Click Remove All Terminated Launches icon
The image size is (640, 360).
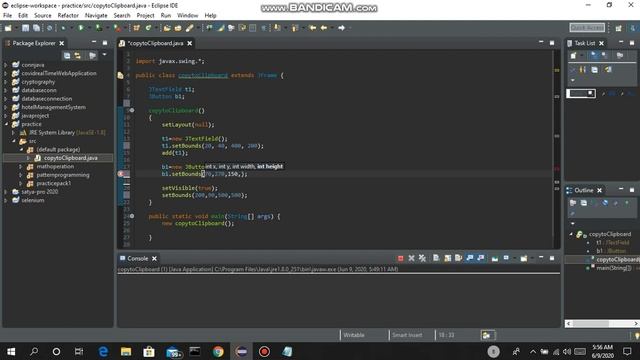tap(422, 258)
